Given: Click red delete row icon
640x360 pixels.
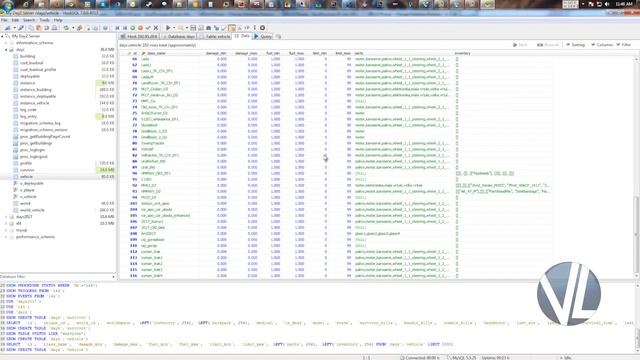Looking at the screenshot, I should pos(140,28).
